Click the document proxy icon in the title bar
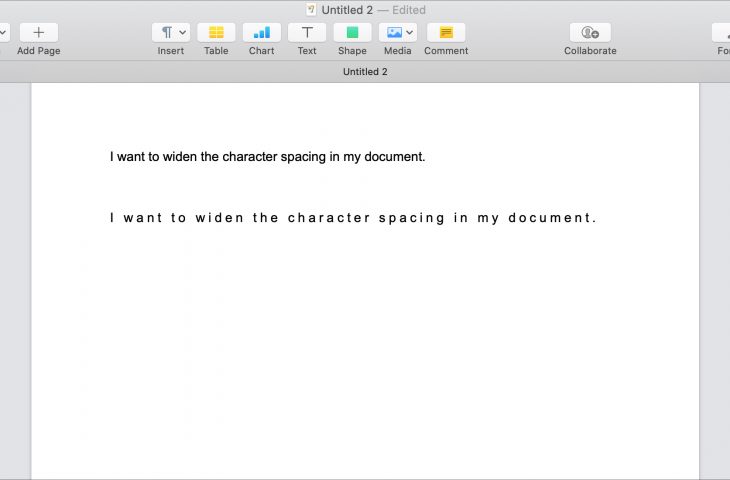730x480 pixels. tap(311, 10)
